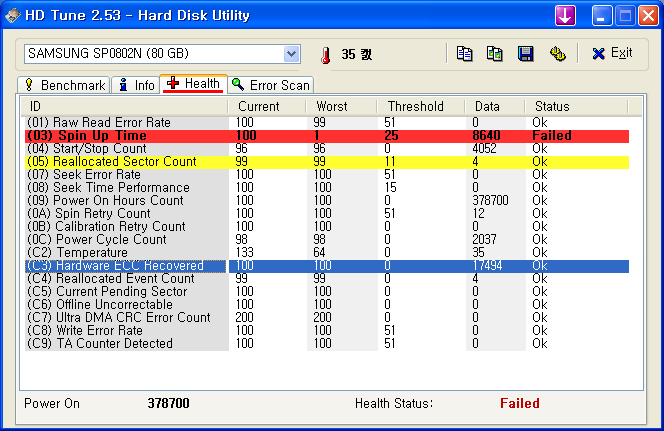Image resolution: width=664 pixels, height=431 pixels.
Task: Select the Power On Hours Count row
Action: (x=327, y=200)
